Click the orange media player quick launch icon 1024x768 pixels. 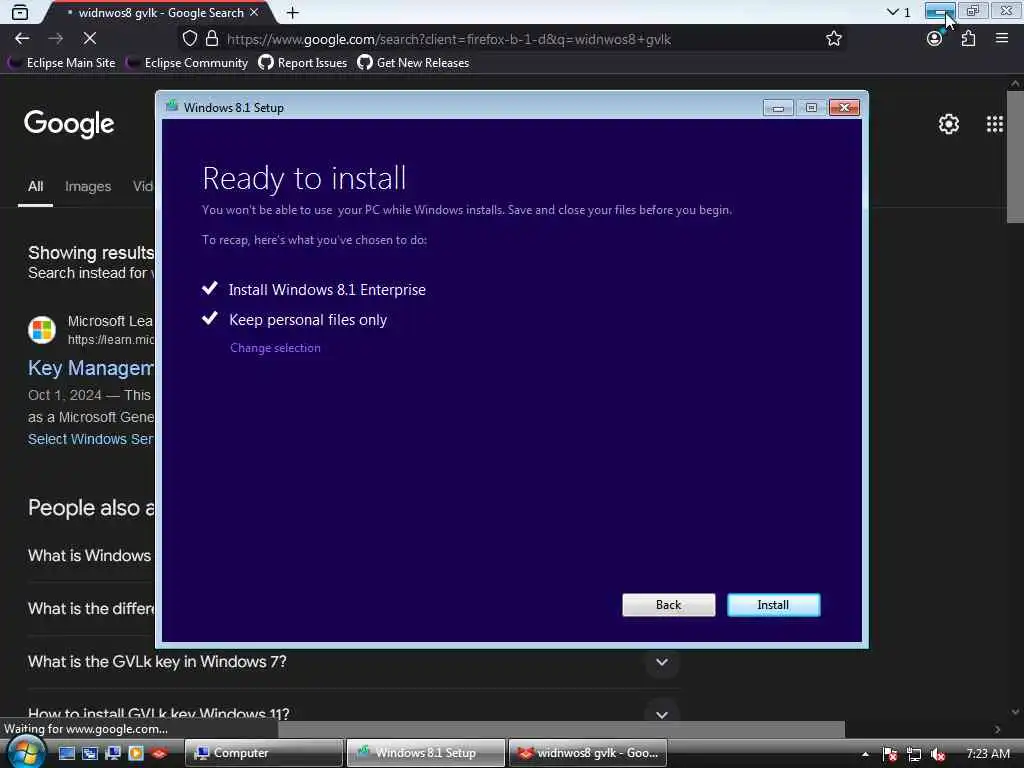pyautogui.click(x=136, y=753)
